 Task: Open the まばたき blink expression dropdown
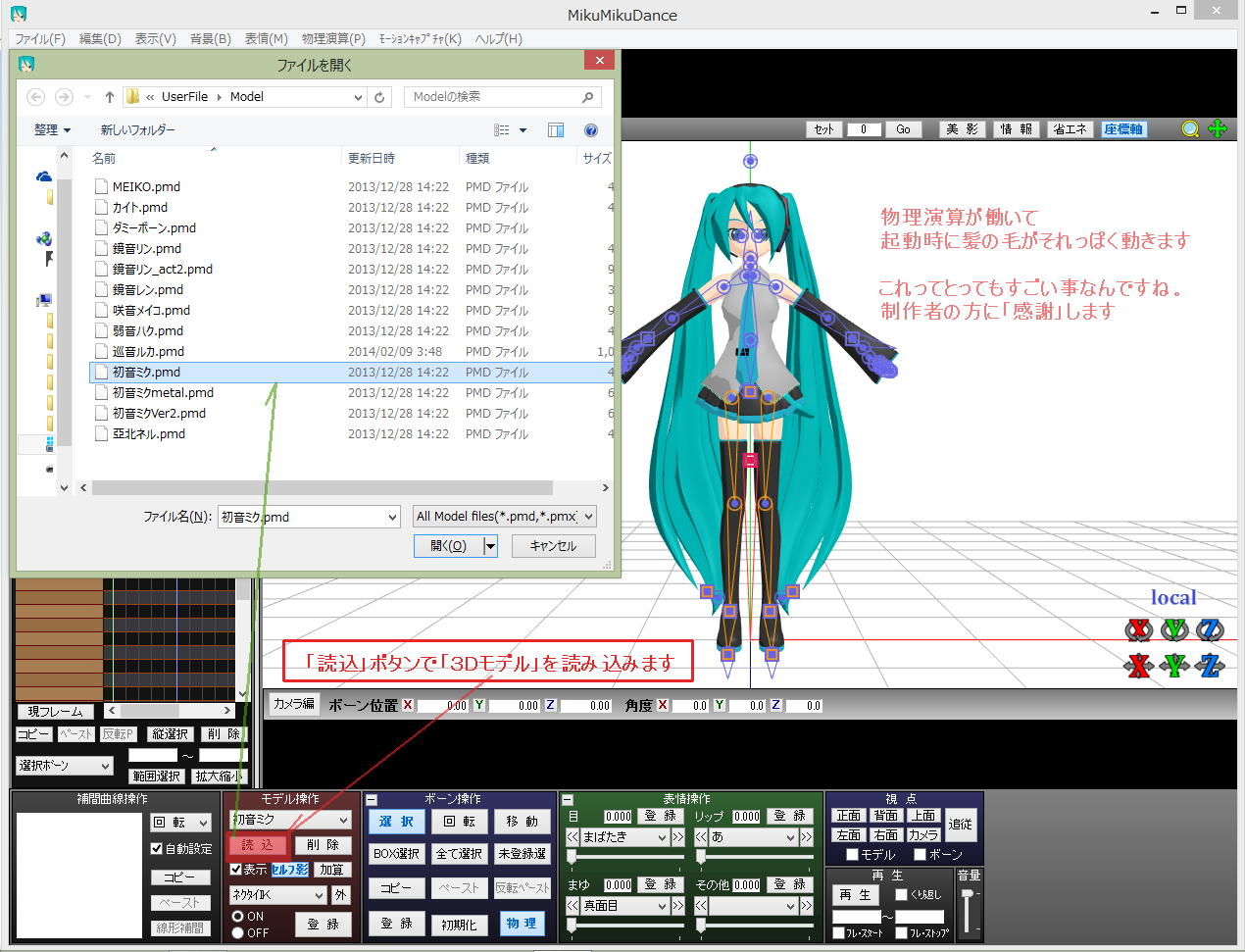click(x=625, y=836)
